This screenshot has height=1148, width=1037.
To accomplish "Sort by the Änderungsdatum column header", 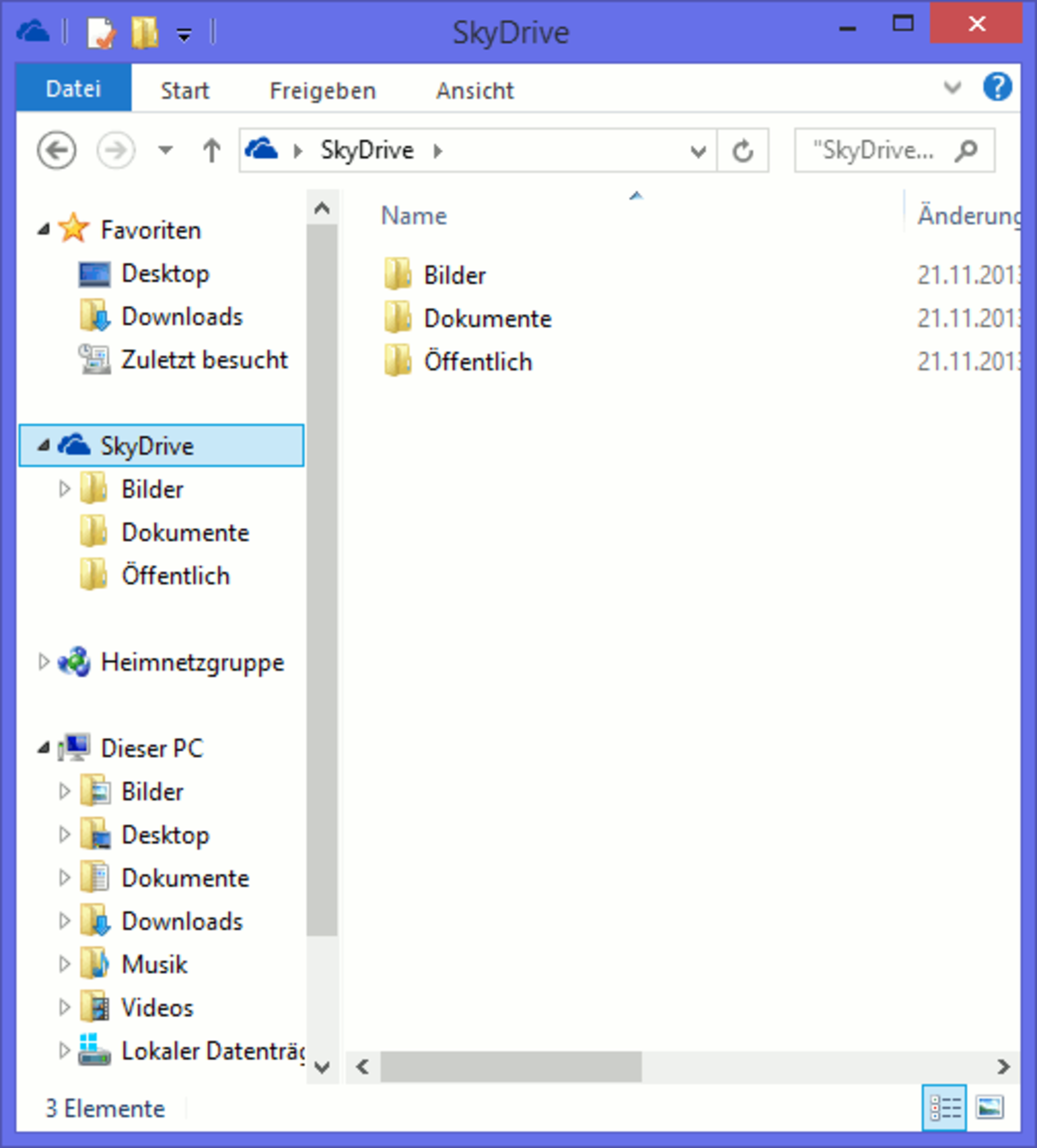I will (x=968, y=216).
